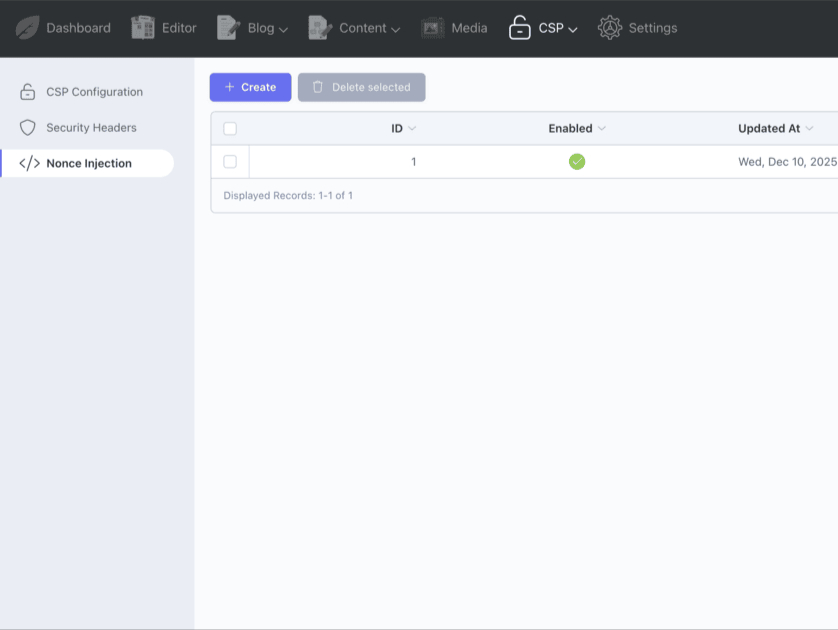Screen dimensions: 838x630
Task: Click the green Enabled status checkmark
Action: [x=577, y=162]
